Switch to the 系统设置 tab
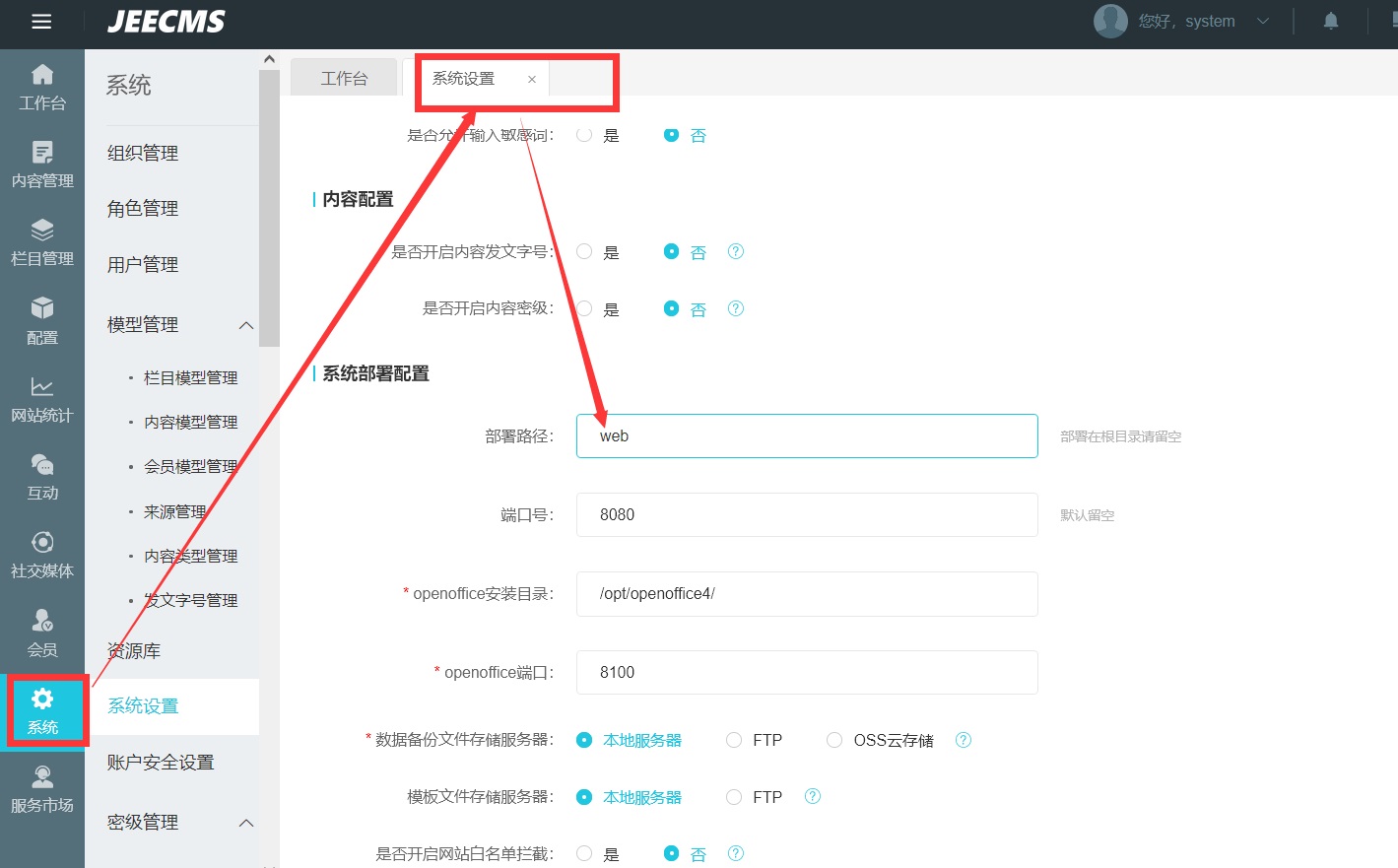 (x=464, y=79)
